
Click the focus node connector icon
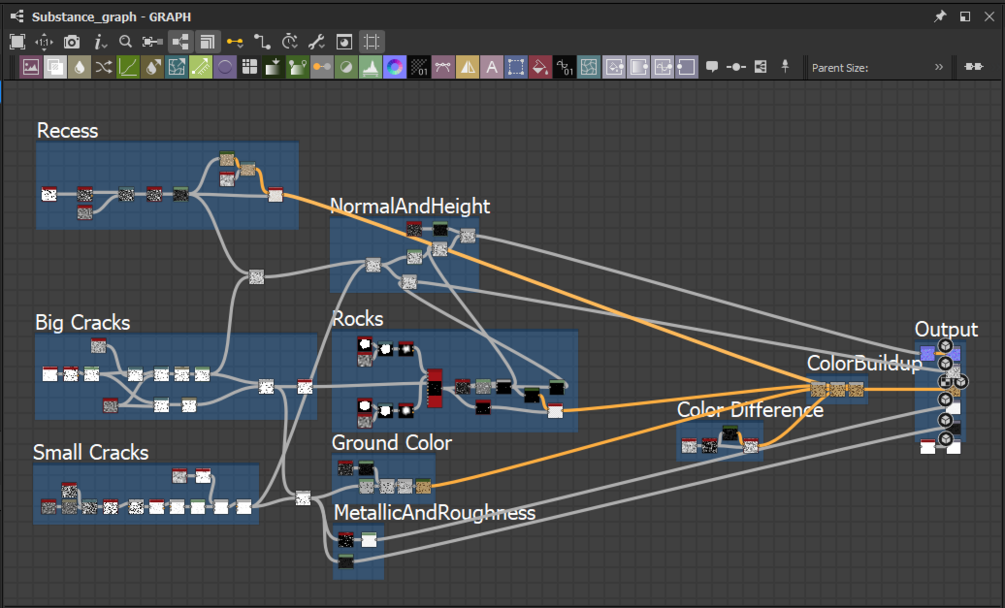pos(153,42)
